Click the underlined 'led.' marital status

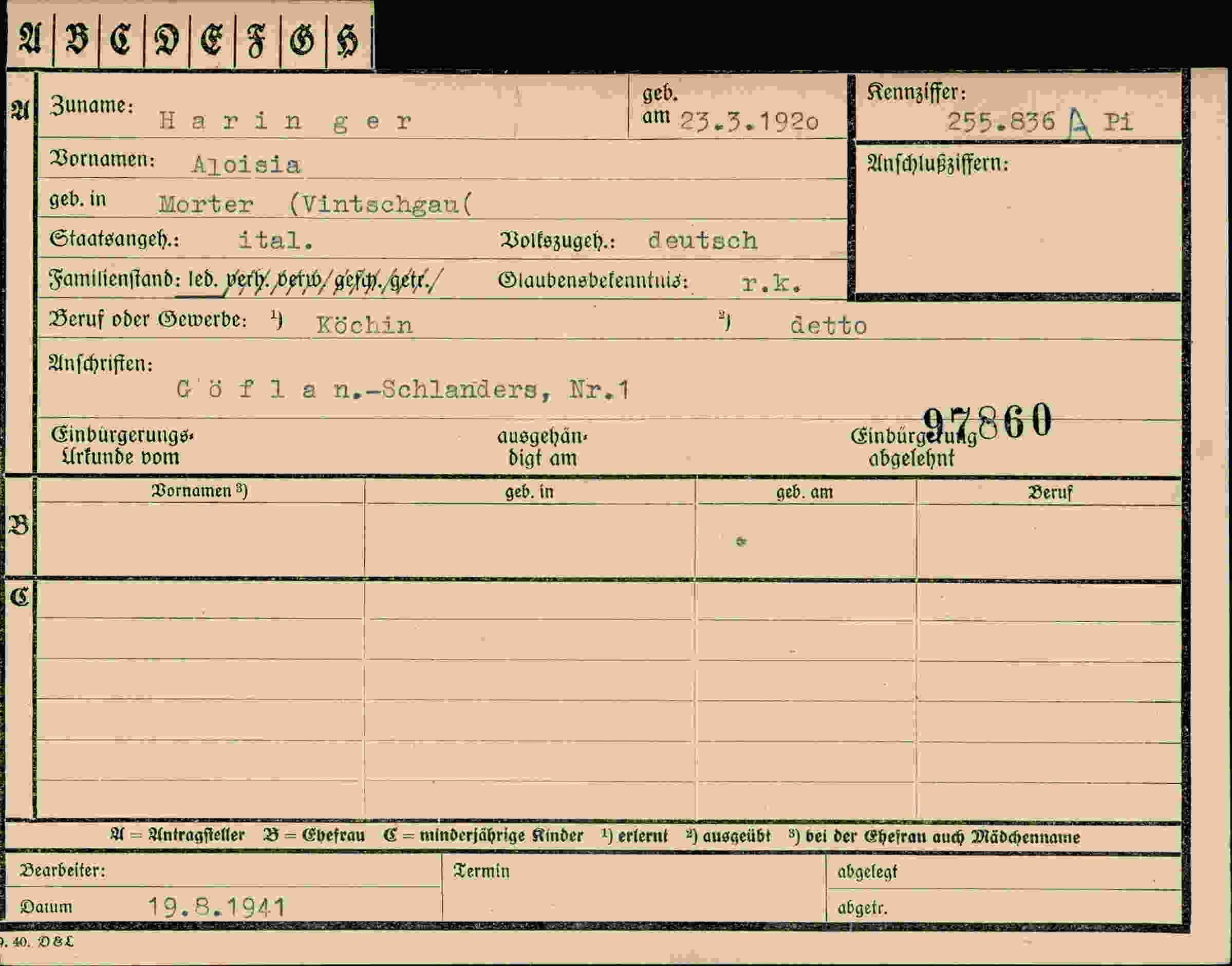pyautogui.click(x=203, y=280)
